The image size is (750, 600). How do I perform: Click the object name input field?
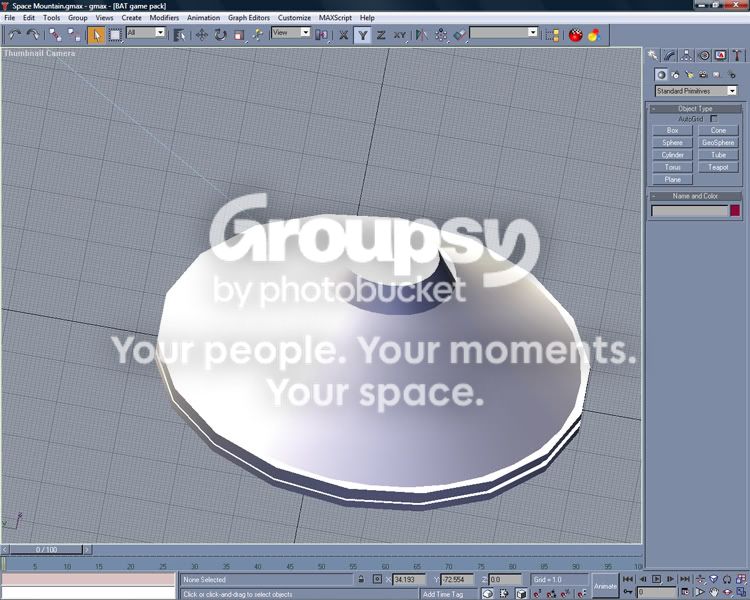689,211
